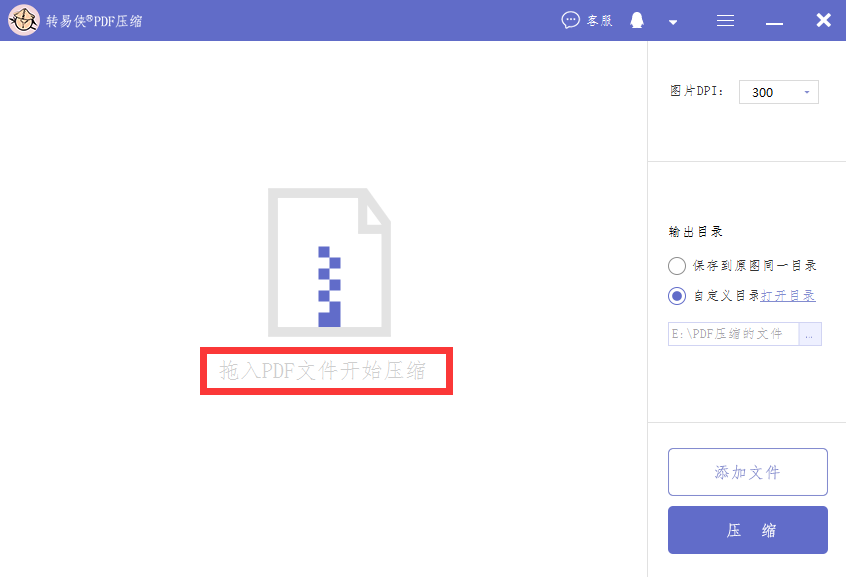Click the QQ penguin bell icon
Image resolution: width=846 pixels, height=577 pixels.
click(x=637, y=21)
